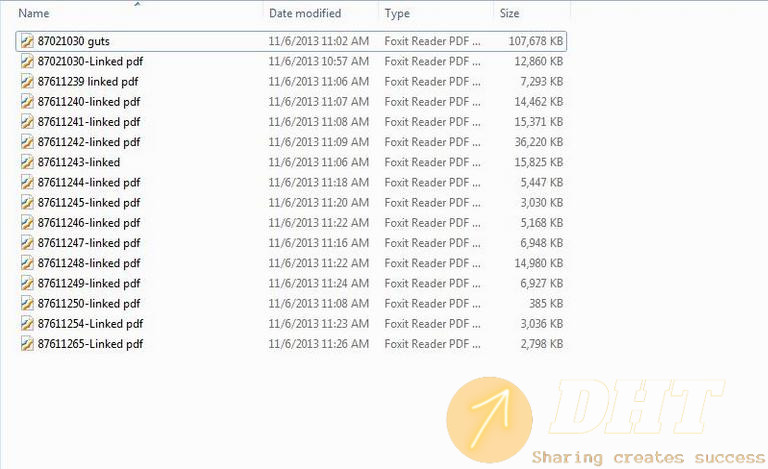Viewport: 768px width, 469px height.
Task: Click PDF icon beside 87611246-linked pdf
Action: click(27, 223)
